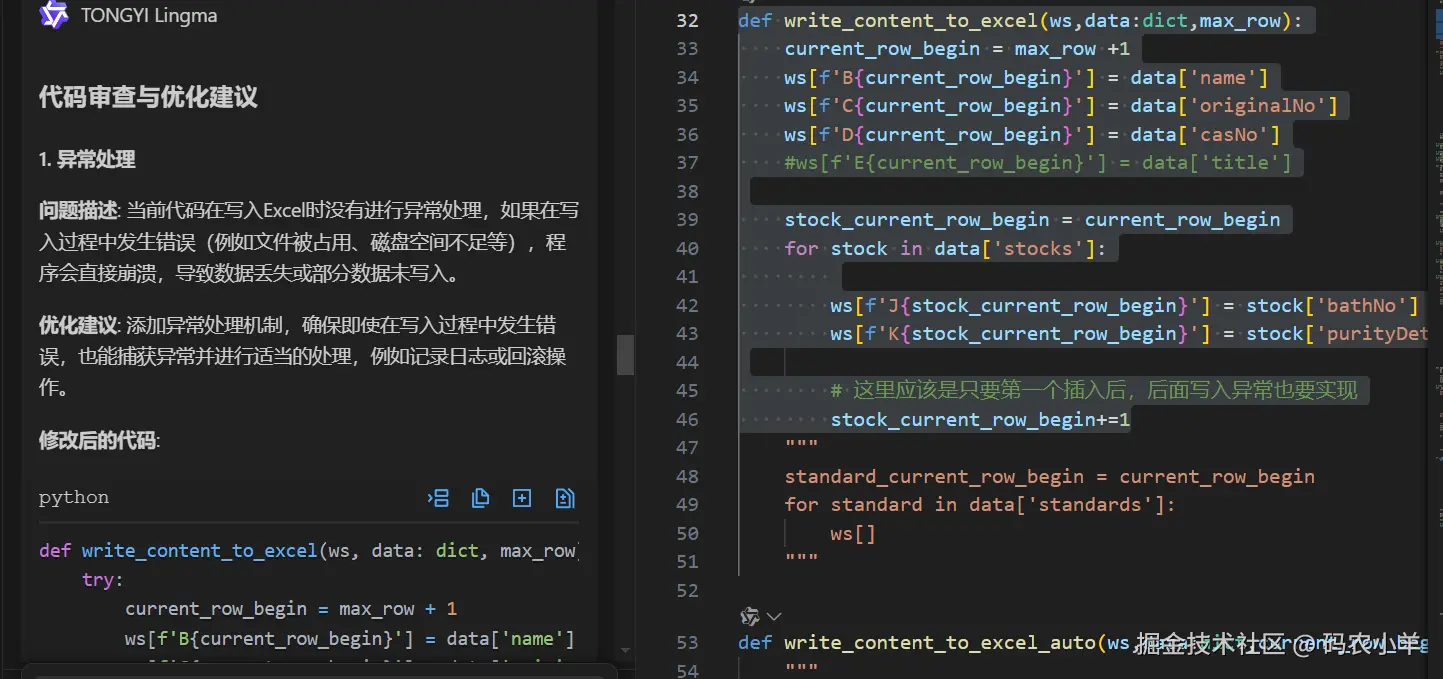The image size is (1443, 679).
Task: Click the 'python' code block language label
Action: pos(74,498)
